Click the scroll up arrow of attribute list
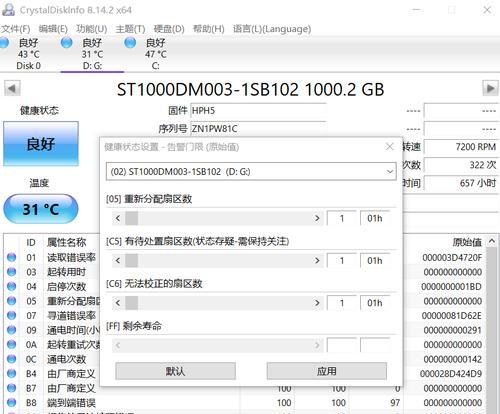The width and height of the screenshot is (500, 414). [x=492, y=241]
